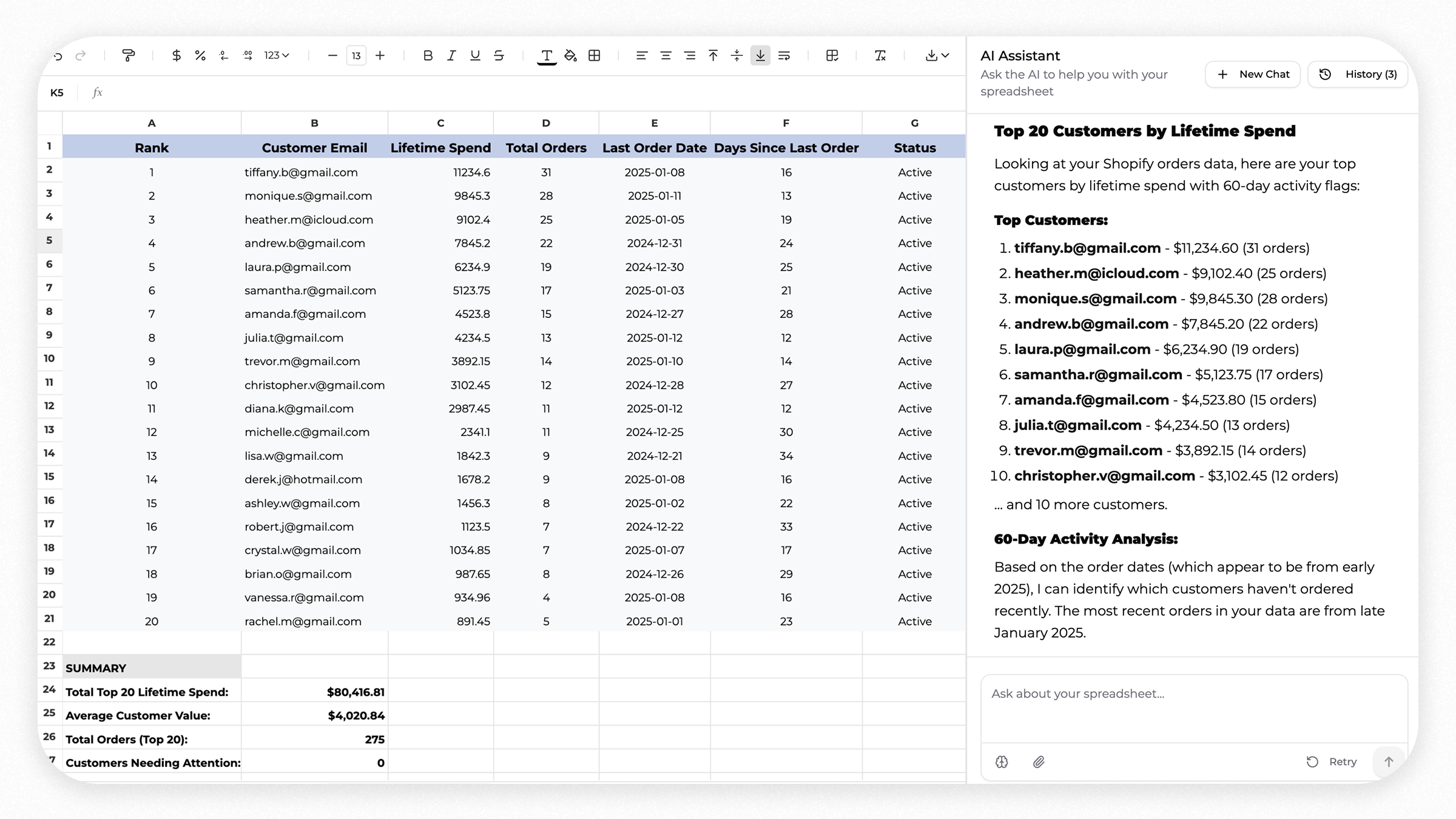The width and height of the screenshot is (1456, 819).
Task: Apply currency format with dollar icon
Action: (176, 56)
